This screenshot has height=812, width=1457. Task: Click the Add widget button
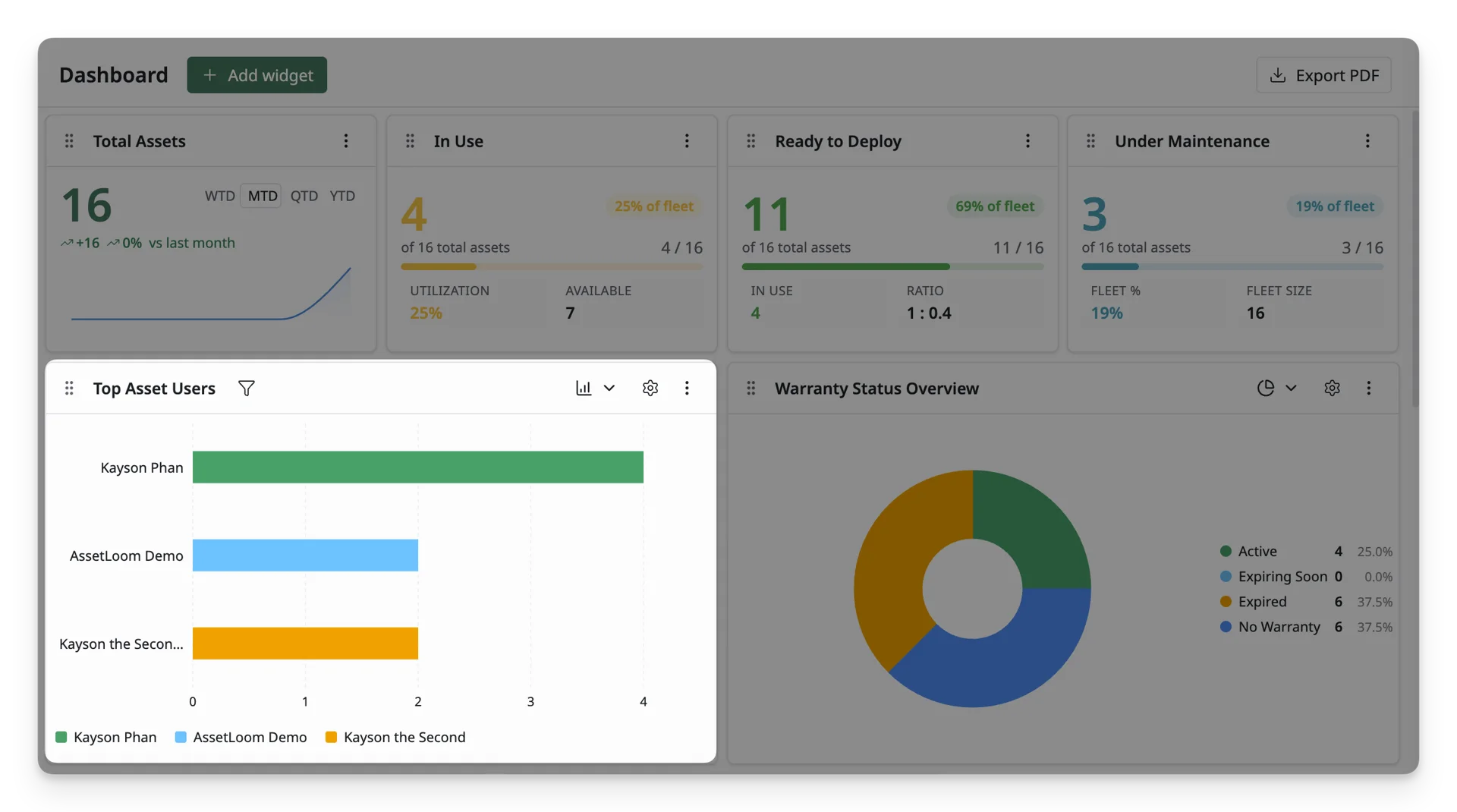coord(256,75)
